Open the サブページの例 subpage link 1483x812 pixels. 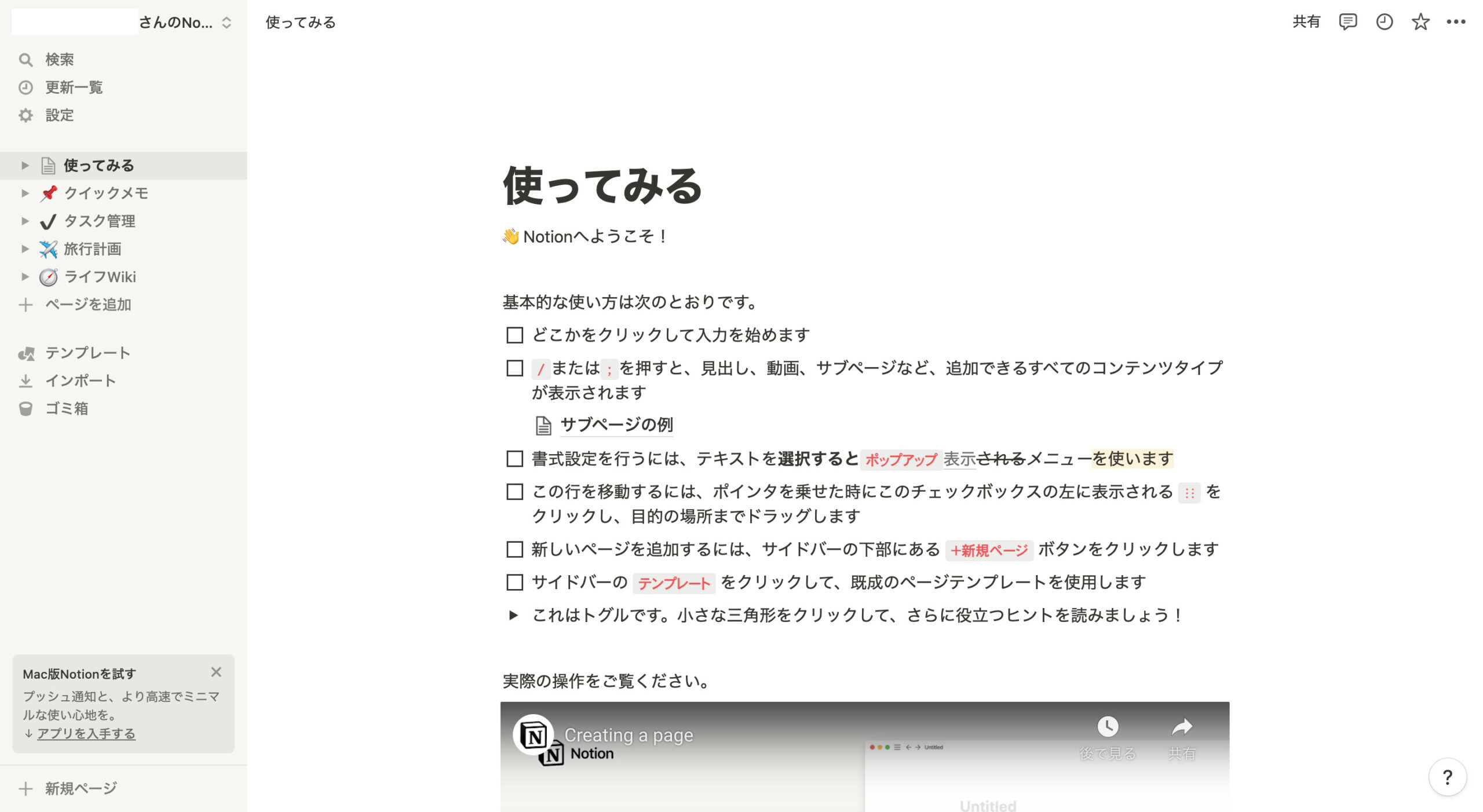(x=616, y=425)
